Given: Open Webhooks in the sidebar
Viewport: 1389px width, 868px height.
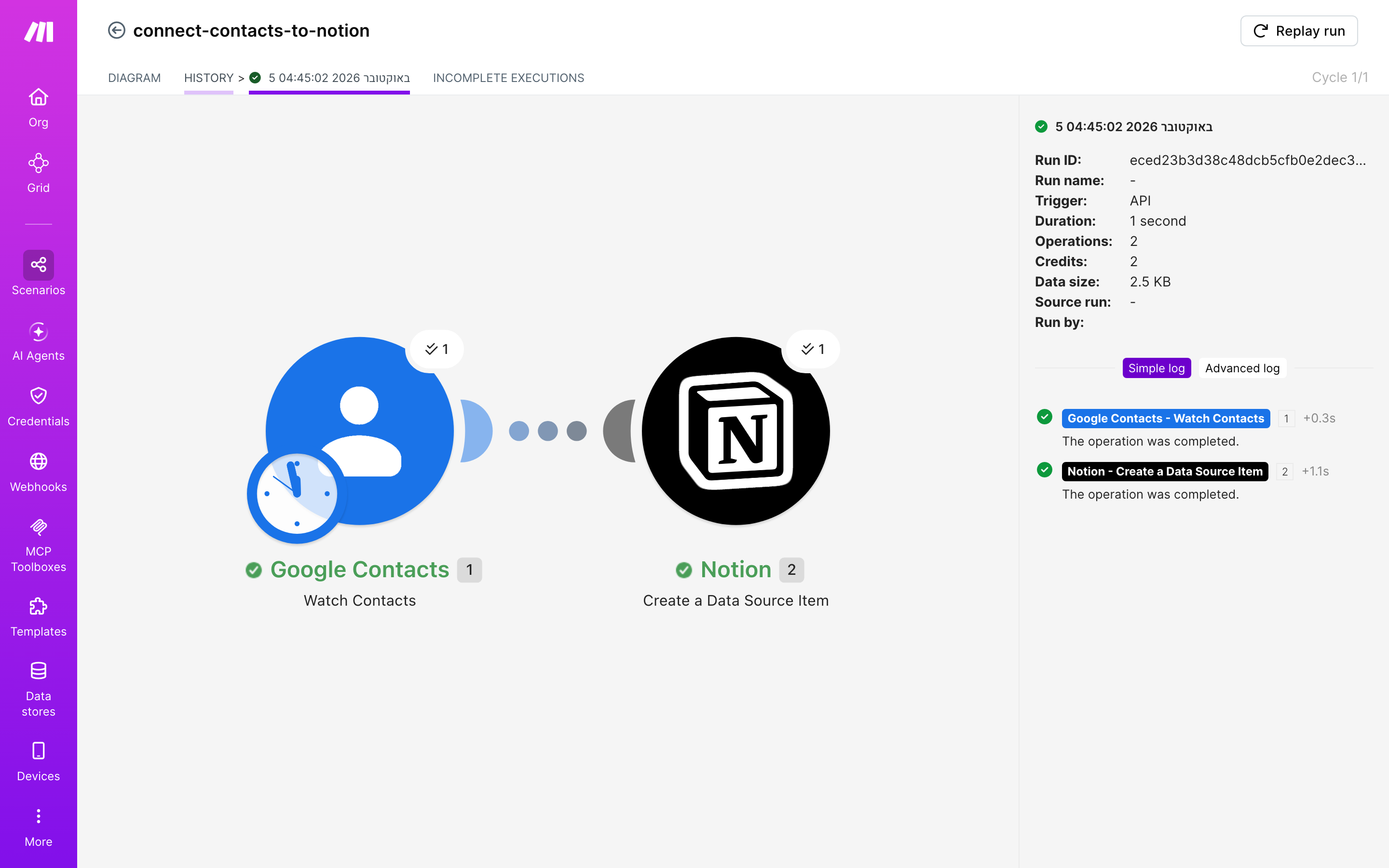Looking at the screenshot, I should point(39,473).
